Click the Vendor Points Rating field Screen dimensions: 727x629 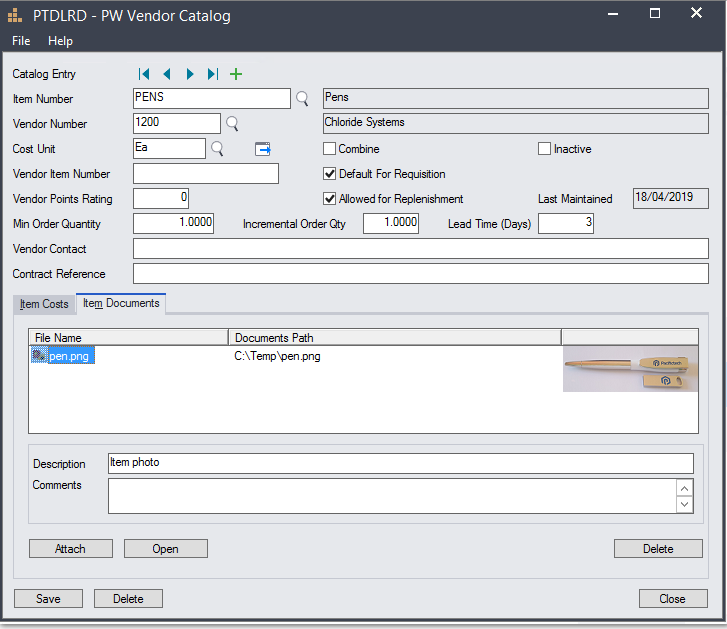click(161, 199)
